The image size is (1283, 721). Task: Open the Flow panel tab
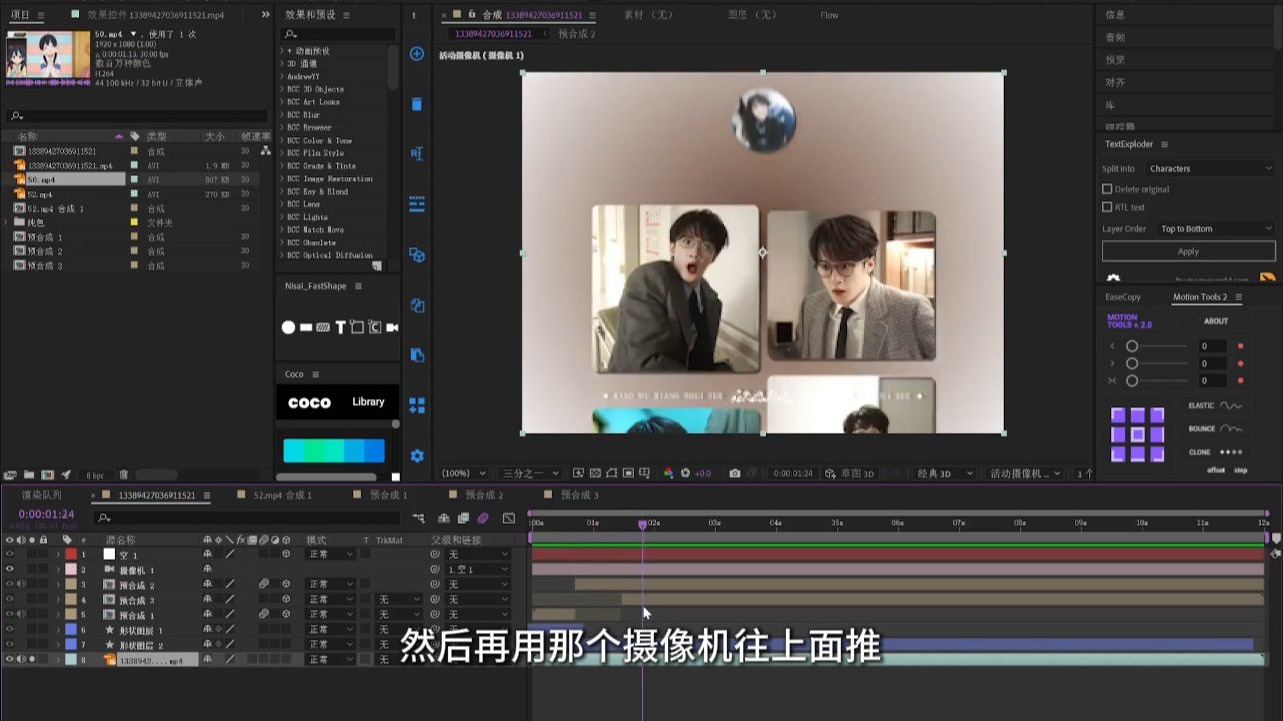point(829,15)
